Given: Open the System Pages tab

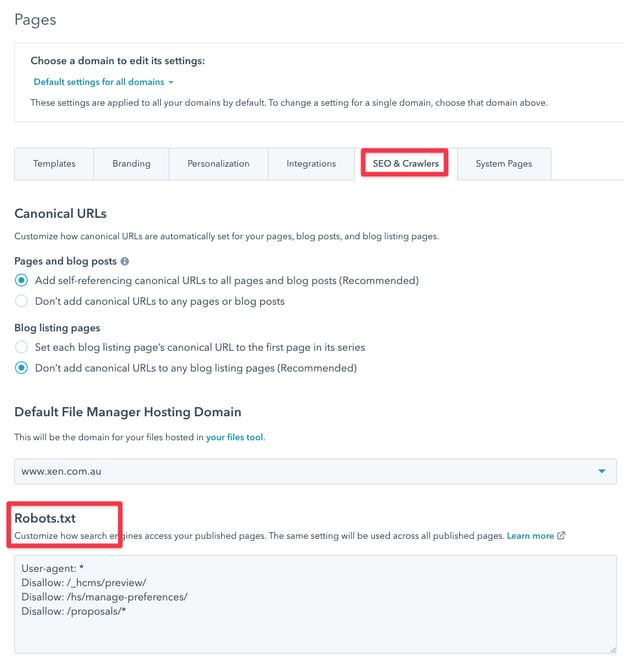Looking at the screenshot, I should [504, 164].
